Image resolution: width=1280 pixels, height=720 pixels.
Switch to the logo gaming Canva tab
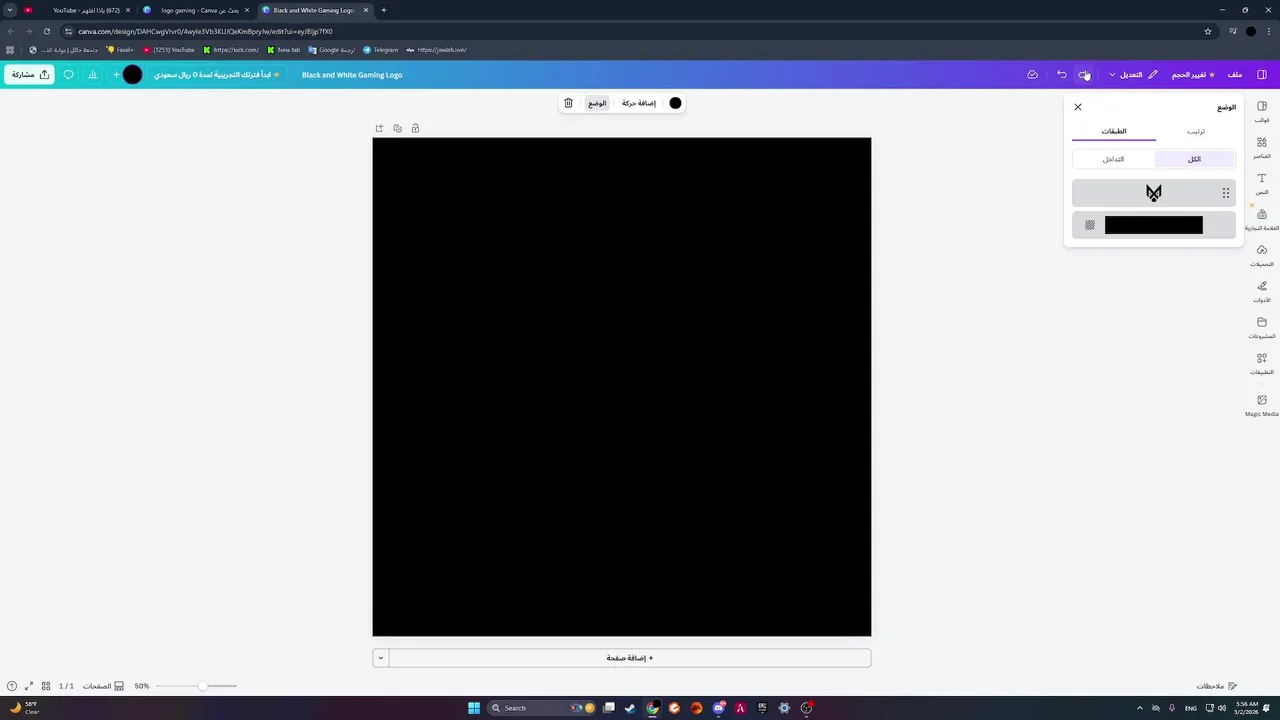[195, 10]
